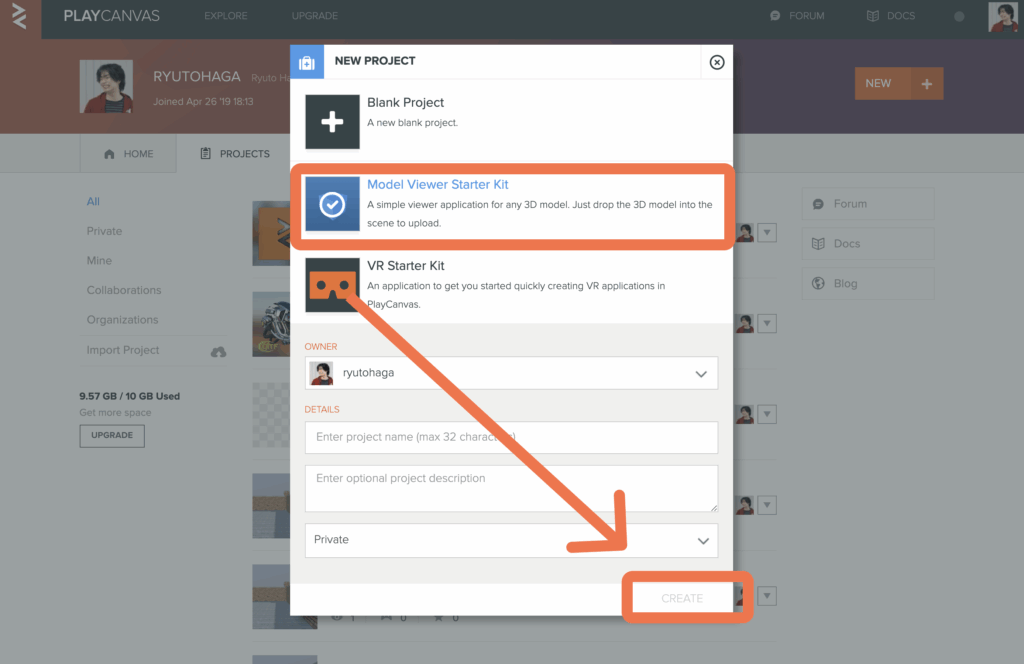Click the Home house icon
The image size is (1024, 664).
(109, 154)
